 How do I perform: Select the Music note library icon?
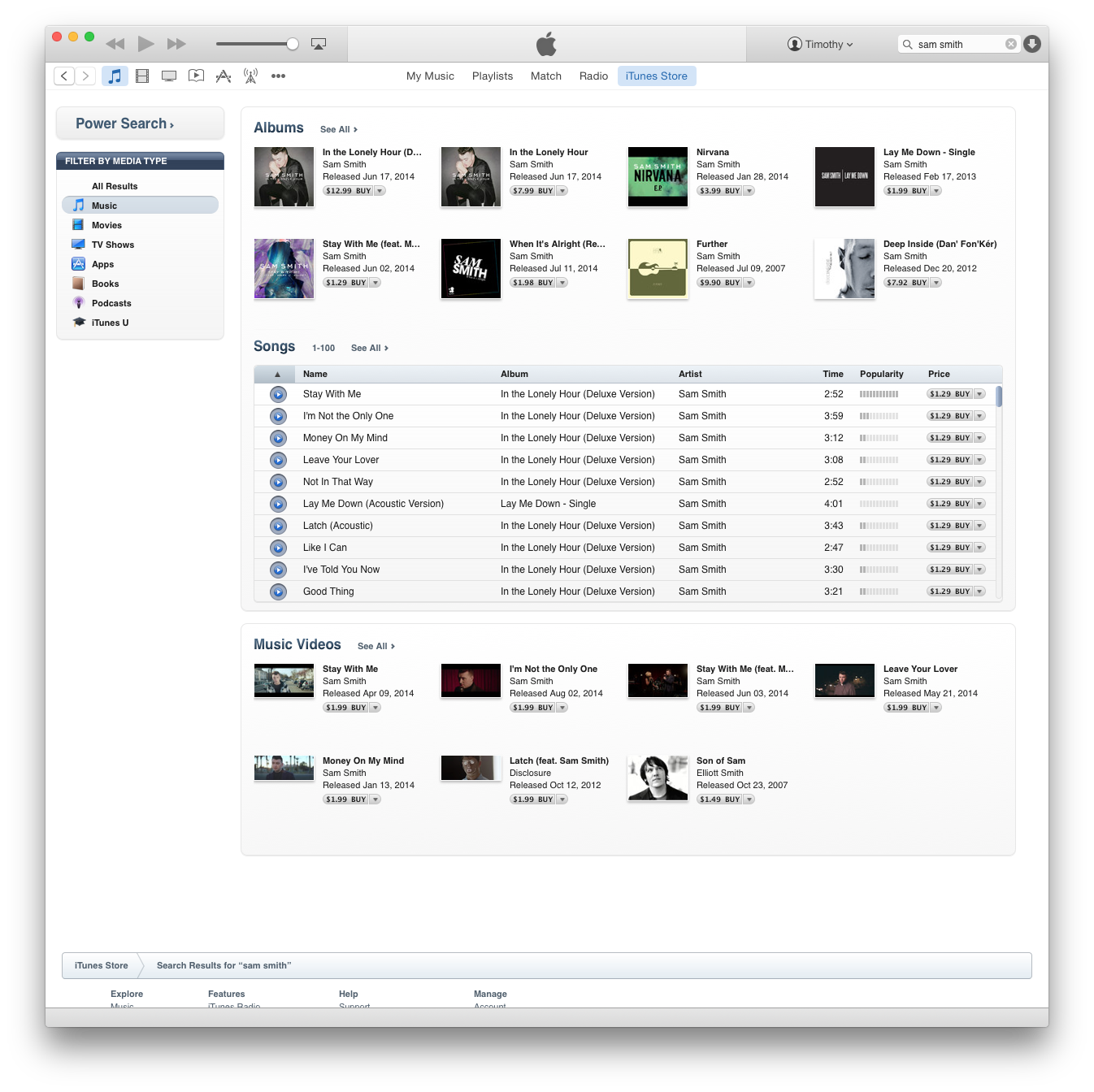[x=115, y=76]
